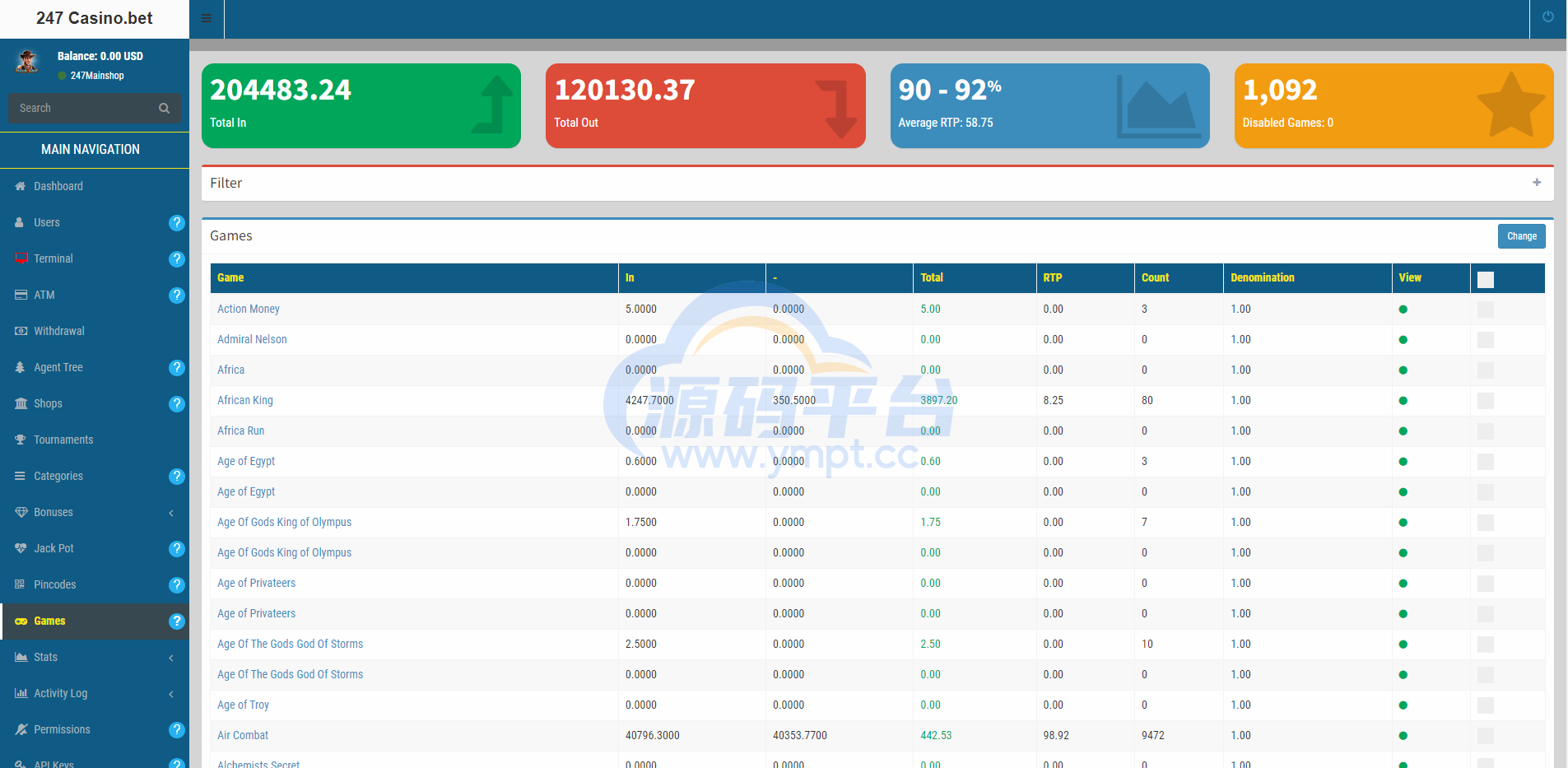Image resolution: width=1568 pixels, height=768 pixels.
Task: Open the Action Money game link
Action: pyautogui.click(x=248, y=309)
